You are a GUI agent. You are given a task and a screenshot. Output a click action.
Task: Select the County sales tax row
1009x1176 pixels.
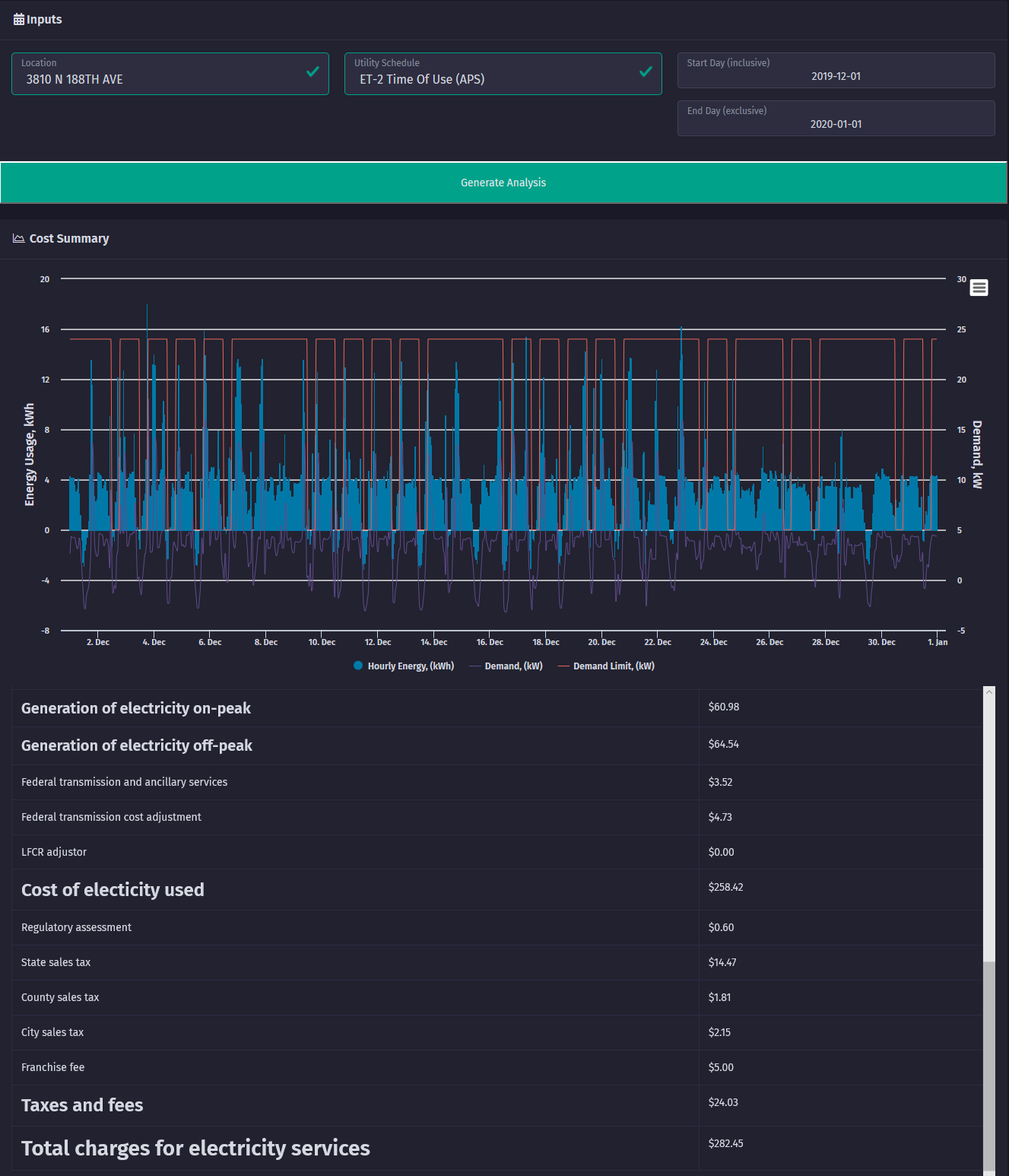click(x=497, y=997)
